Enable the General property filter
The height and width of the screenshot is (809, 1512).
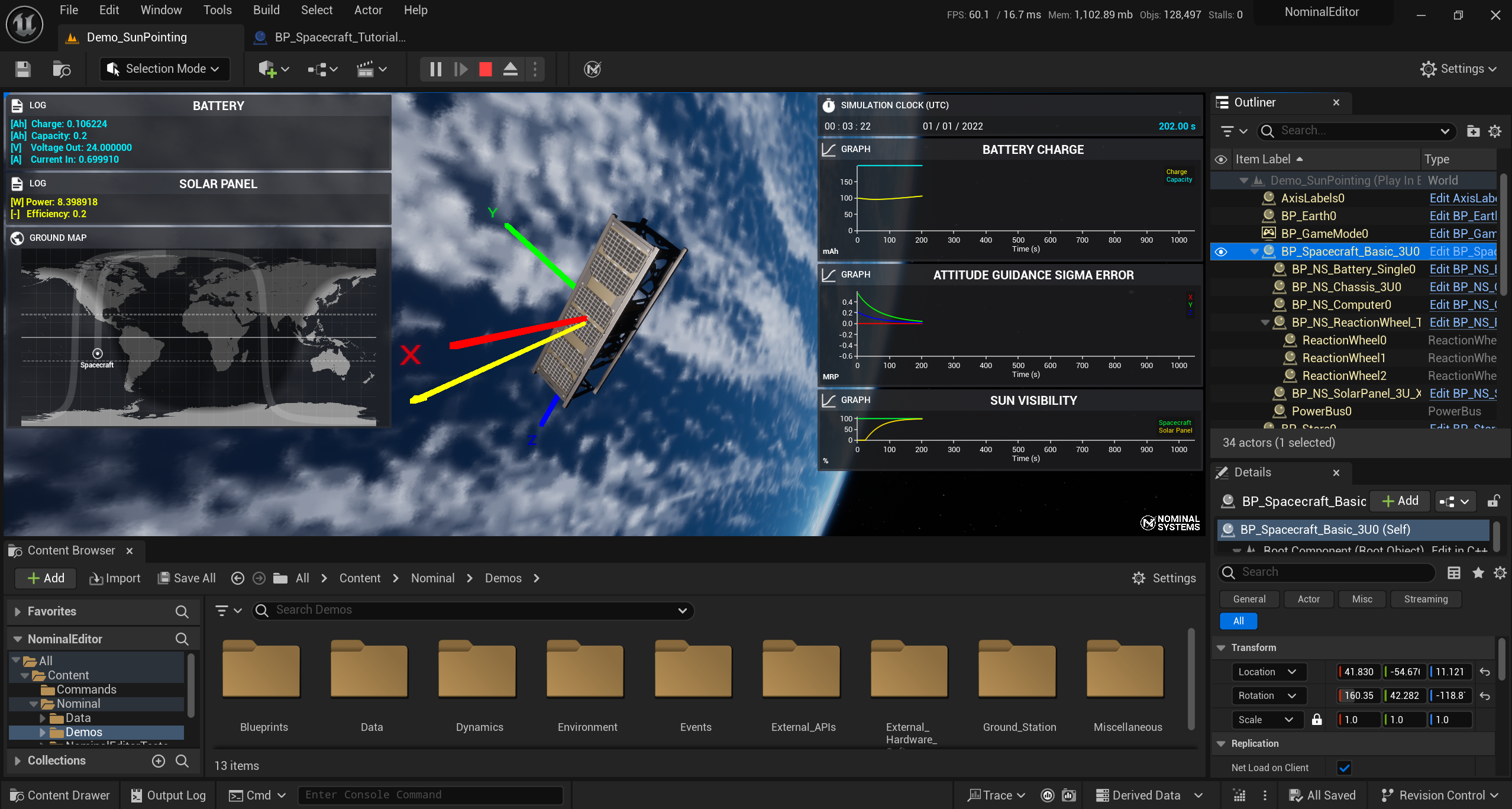1249,599
